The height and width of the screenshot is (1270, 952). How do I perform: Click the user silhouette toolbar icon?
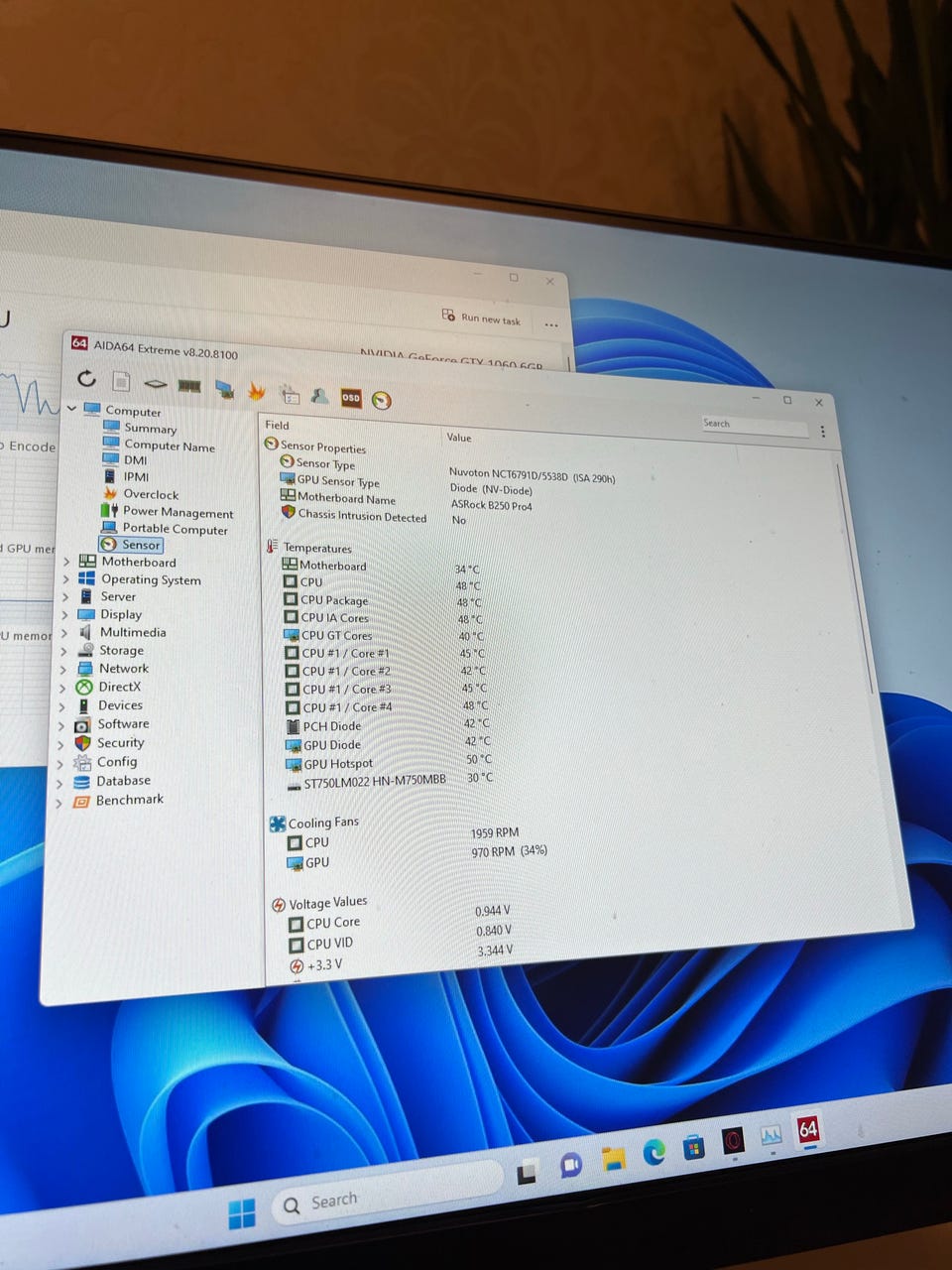coord(319,395)
